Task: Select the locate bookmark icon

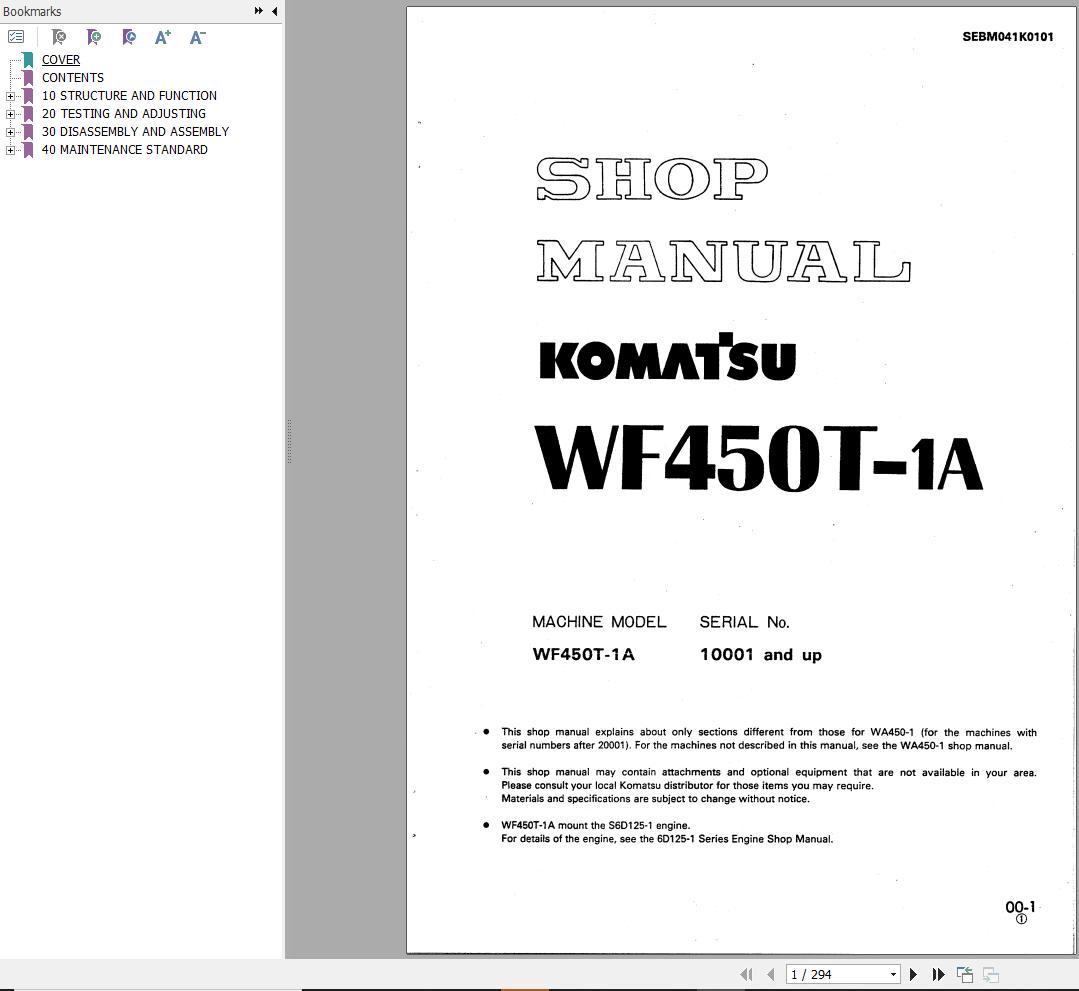Action: click(128, 36)
